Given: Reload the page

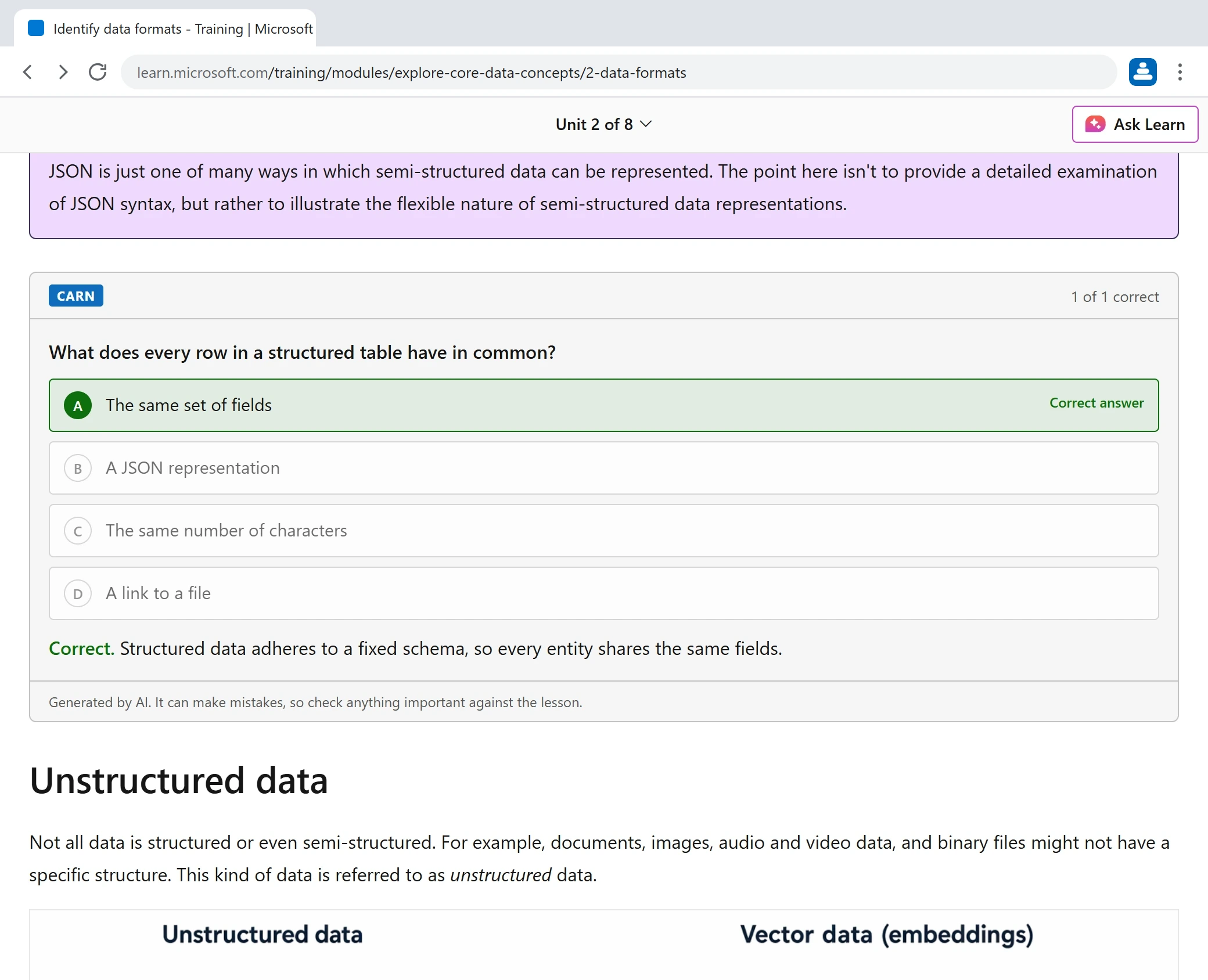Looking at the screenshot, I should [x=98, y=72].
